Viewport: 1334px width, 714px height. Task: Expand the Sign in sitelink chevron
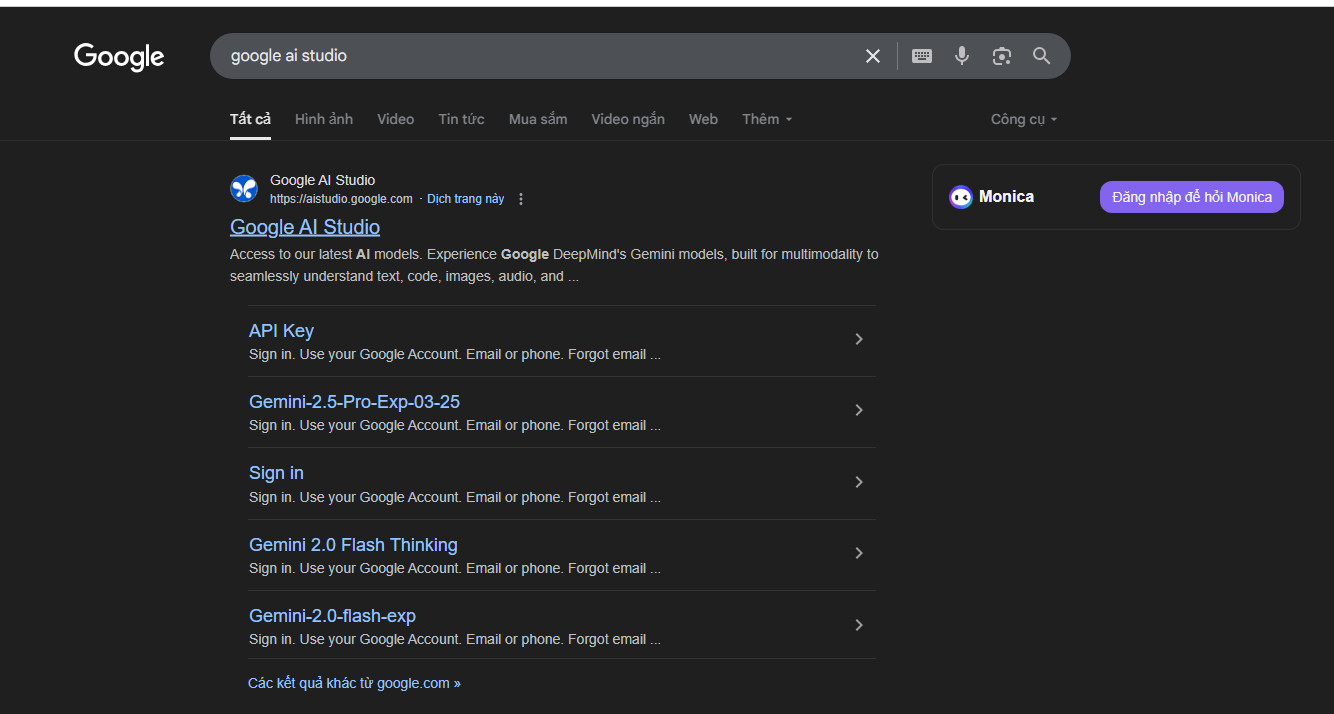point(859,483)
